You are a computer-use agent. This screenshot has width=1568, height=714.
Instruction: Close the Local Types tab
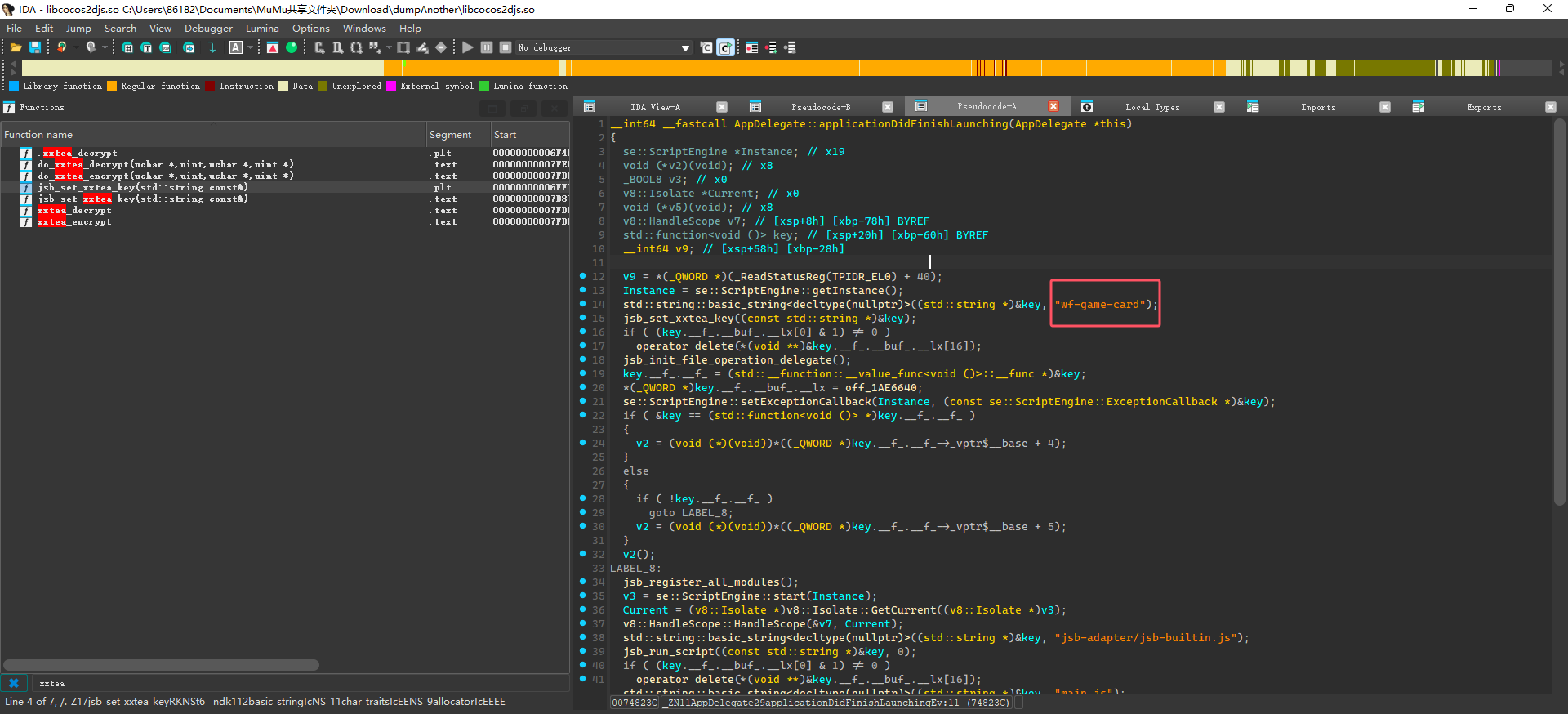[x=1219, y=107]
